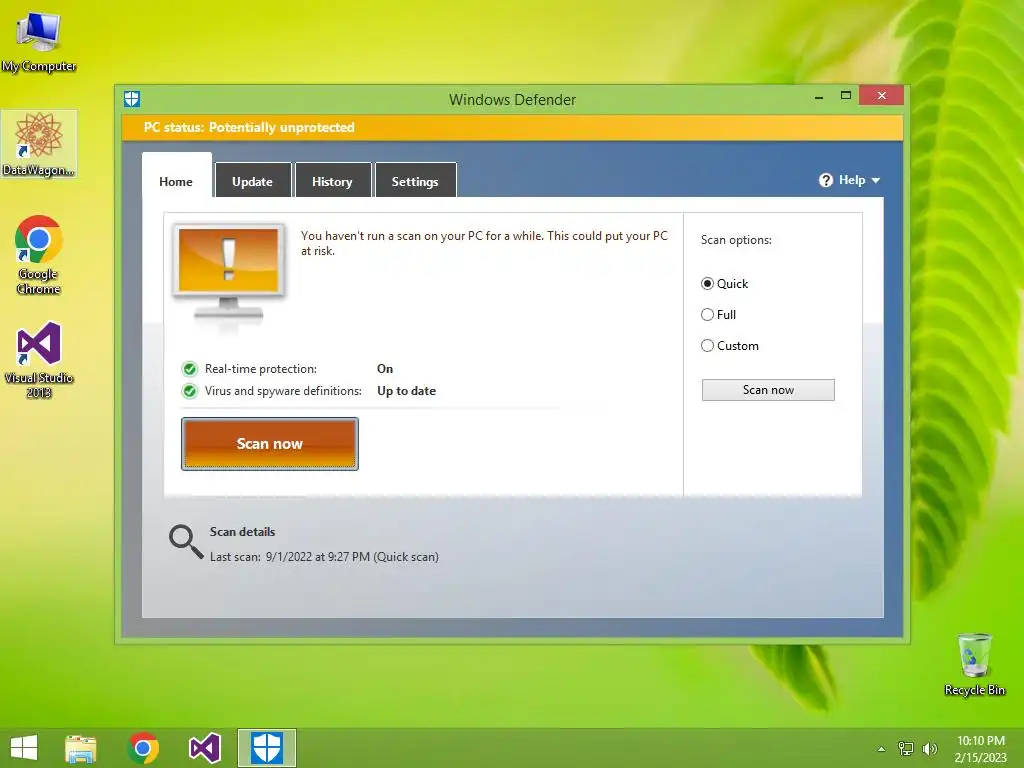Select the Custom scan option
This screenshot has width=1024, height=768.
[x=707, y=345]
